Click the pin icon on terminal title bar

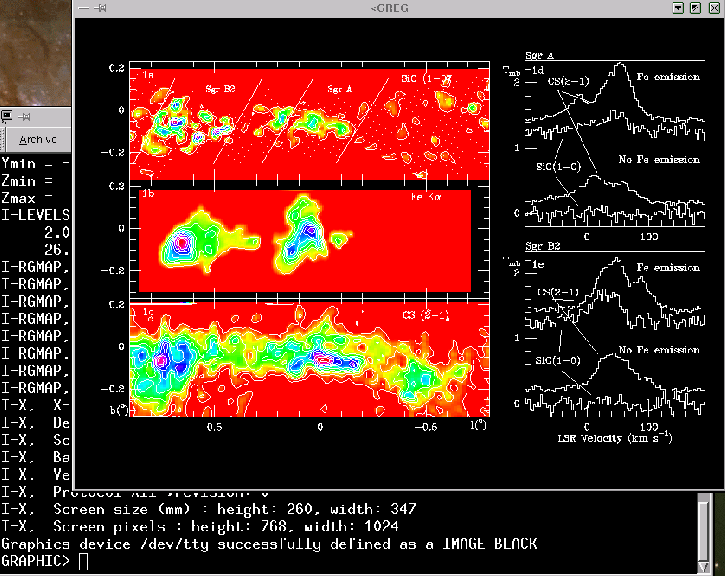point(23,115)
